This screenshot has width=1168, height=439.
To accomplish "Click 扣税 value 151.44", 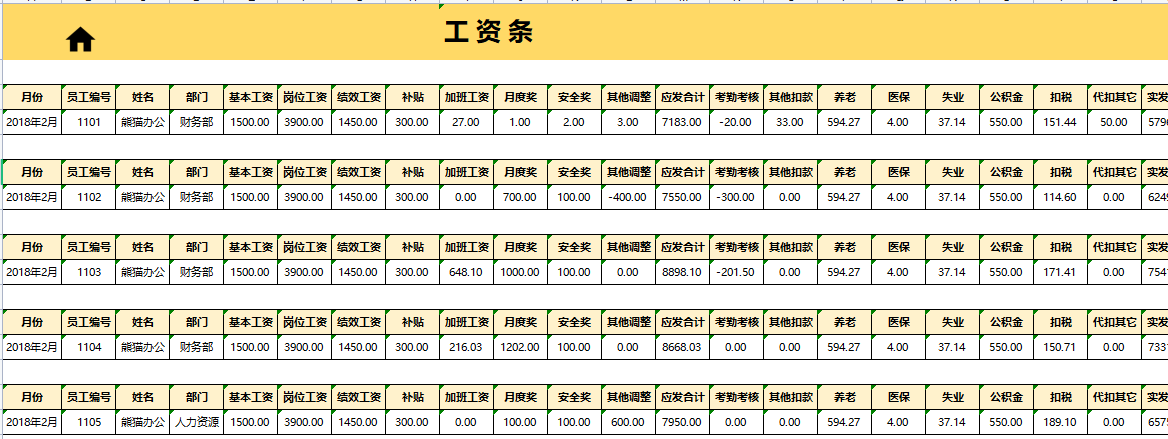I will click(1060, 122).
